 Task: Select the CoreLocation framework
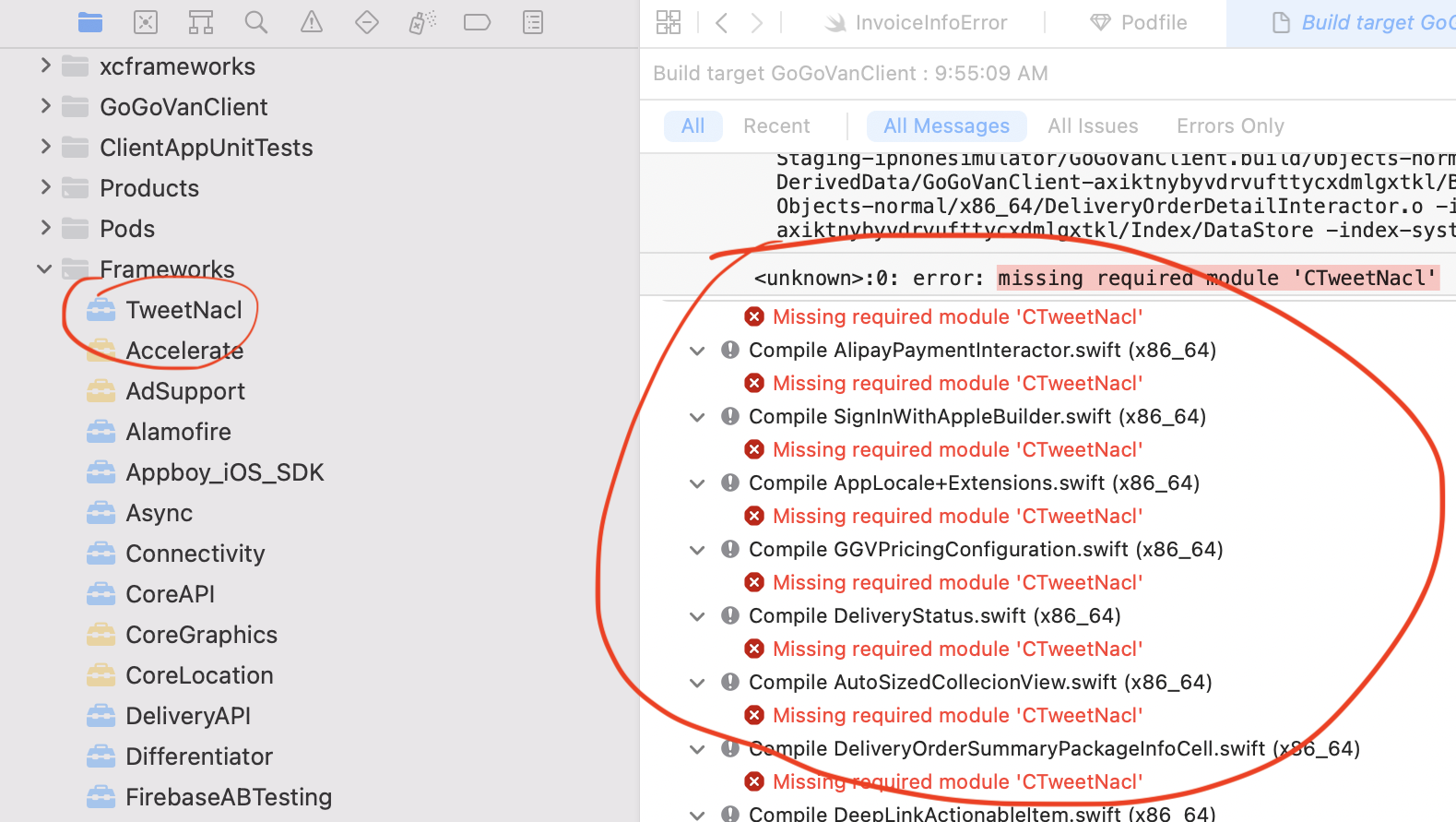[199, 675]
